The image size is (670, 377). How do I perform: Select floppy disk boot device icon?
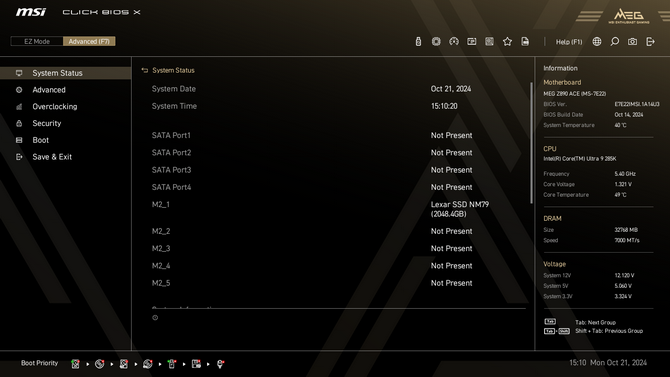tap(196, 364)
